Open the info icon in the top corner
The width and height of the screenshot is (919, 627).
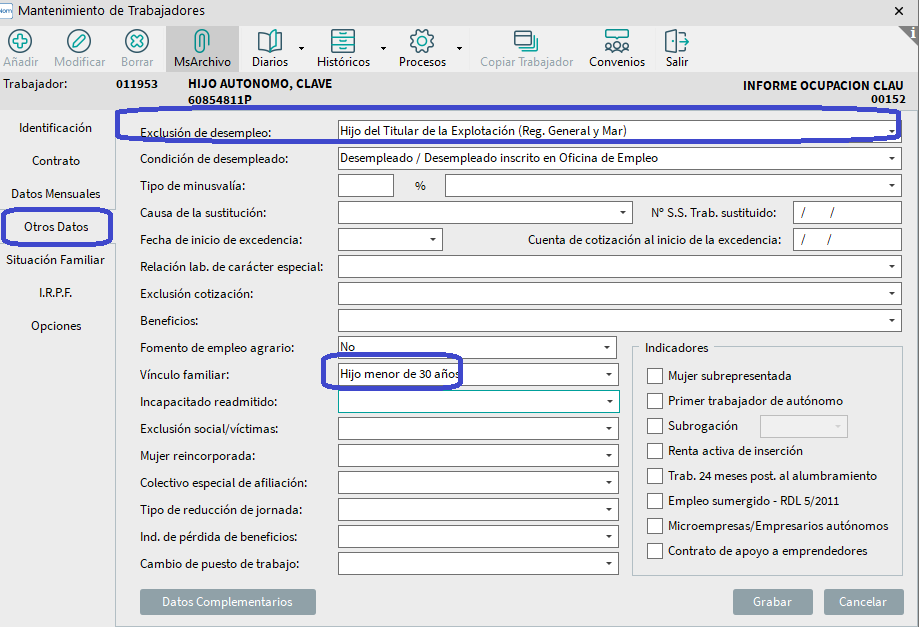pyautogui.click(x=912, y=33)
